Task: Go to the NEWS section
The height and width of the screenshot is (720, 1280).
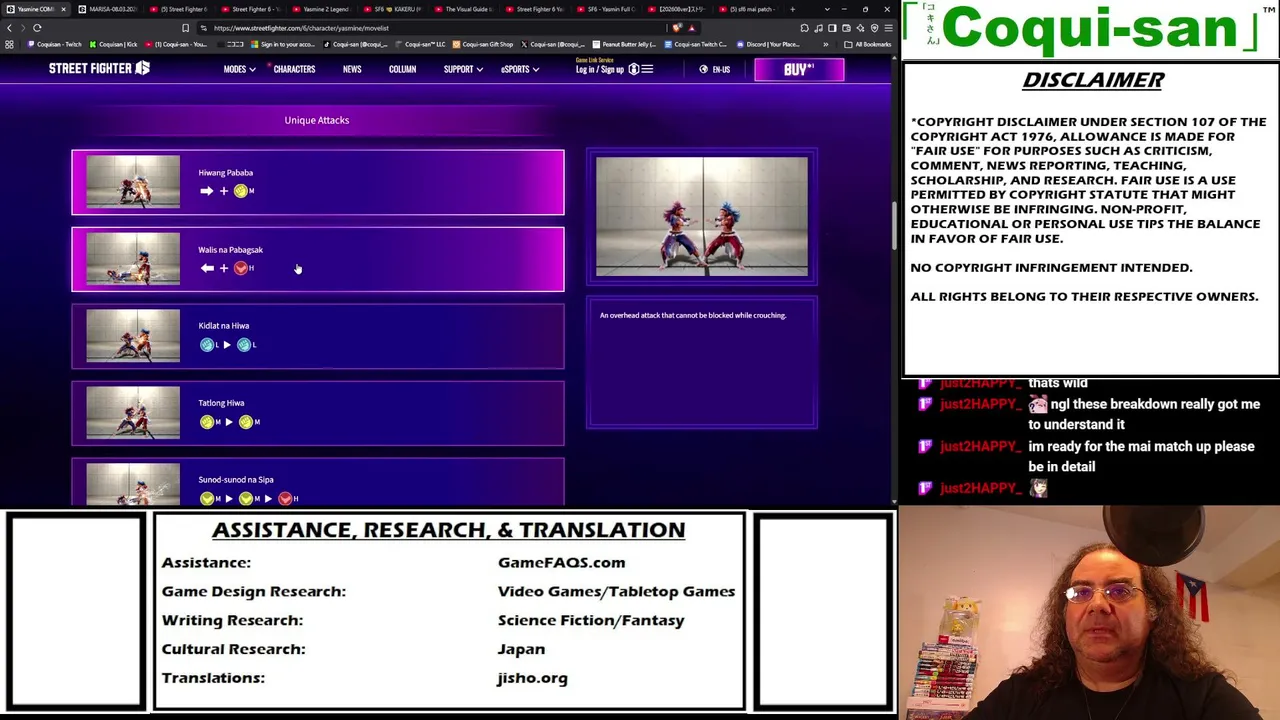Action: pos(352,69)
